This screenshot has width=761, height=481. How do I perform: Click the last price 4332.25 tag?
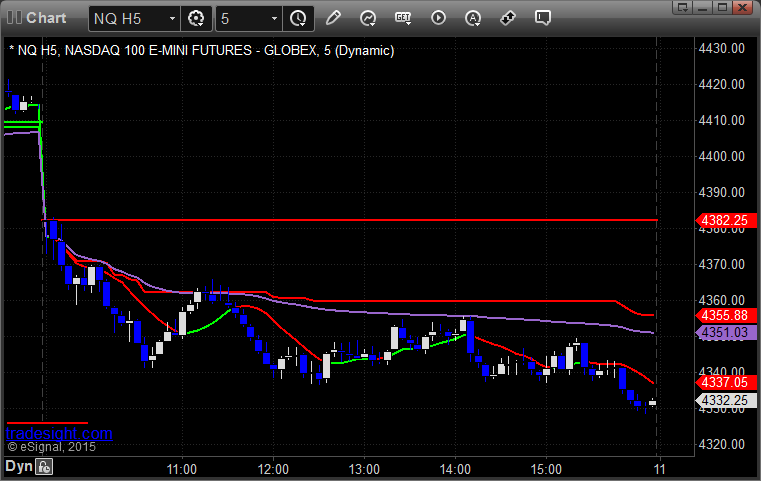[x=726, y=400]
